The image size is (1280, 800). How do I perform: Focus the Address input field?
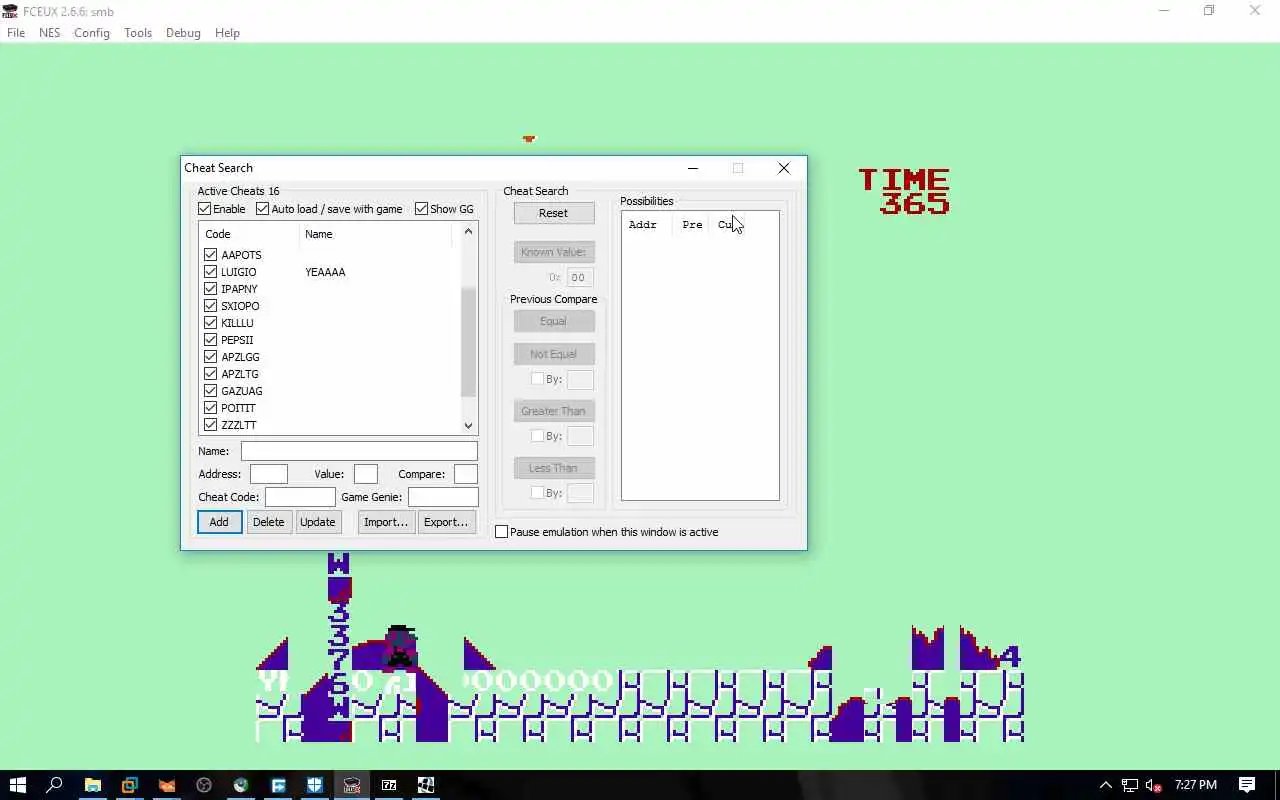[x=269, y=474]
